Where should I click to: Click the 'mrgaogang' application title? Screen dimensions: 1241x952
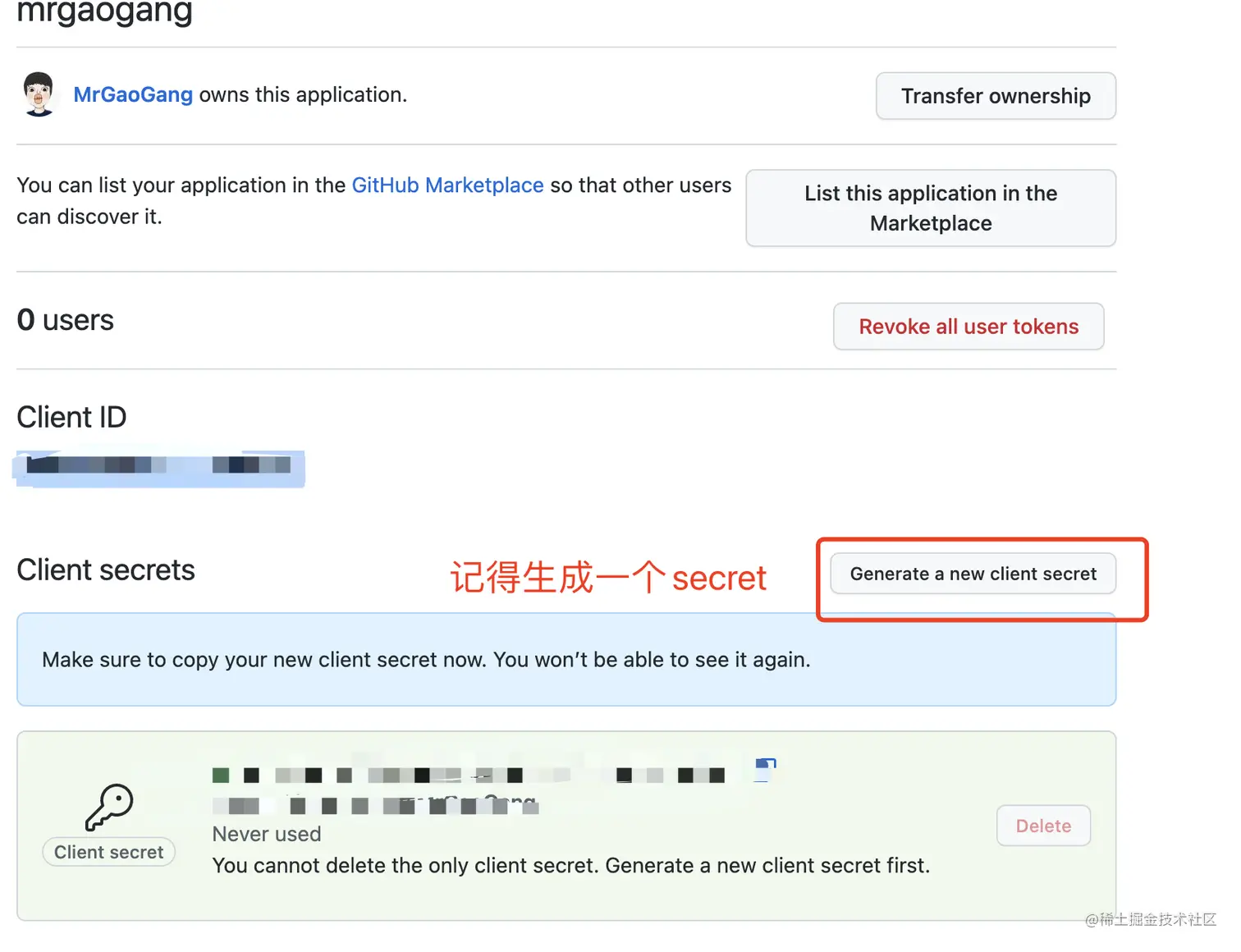104,12
